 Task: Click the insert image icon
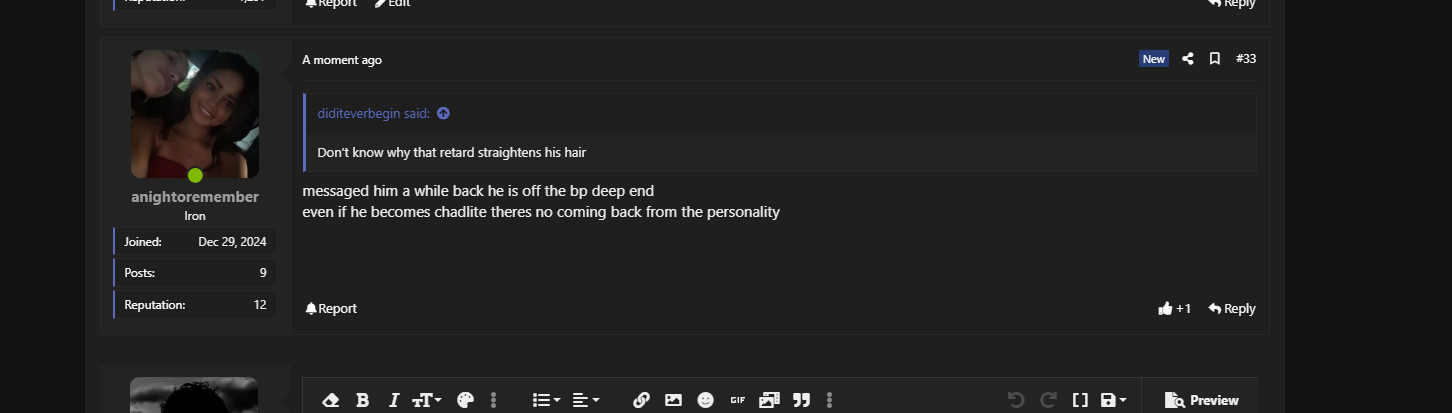click(673, 400)
